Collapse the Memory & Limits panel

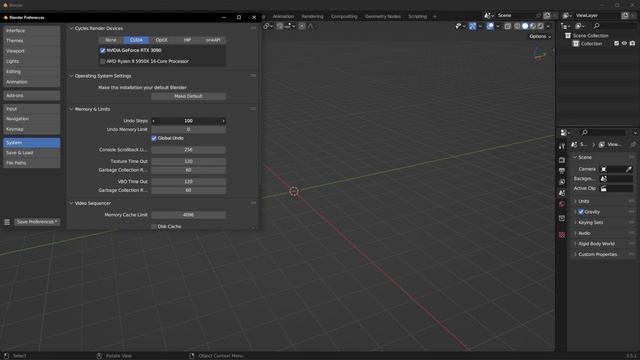[71, 109]
